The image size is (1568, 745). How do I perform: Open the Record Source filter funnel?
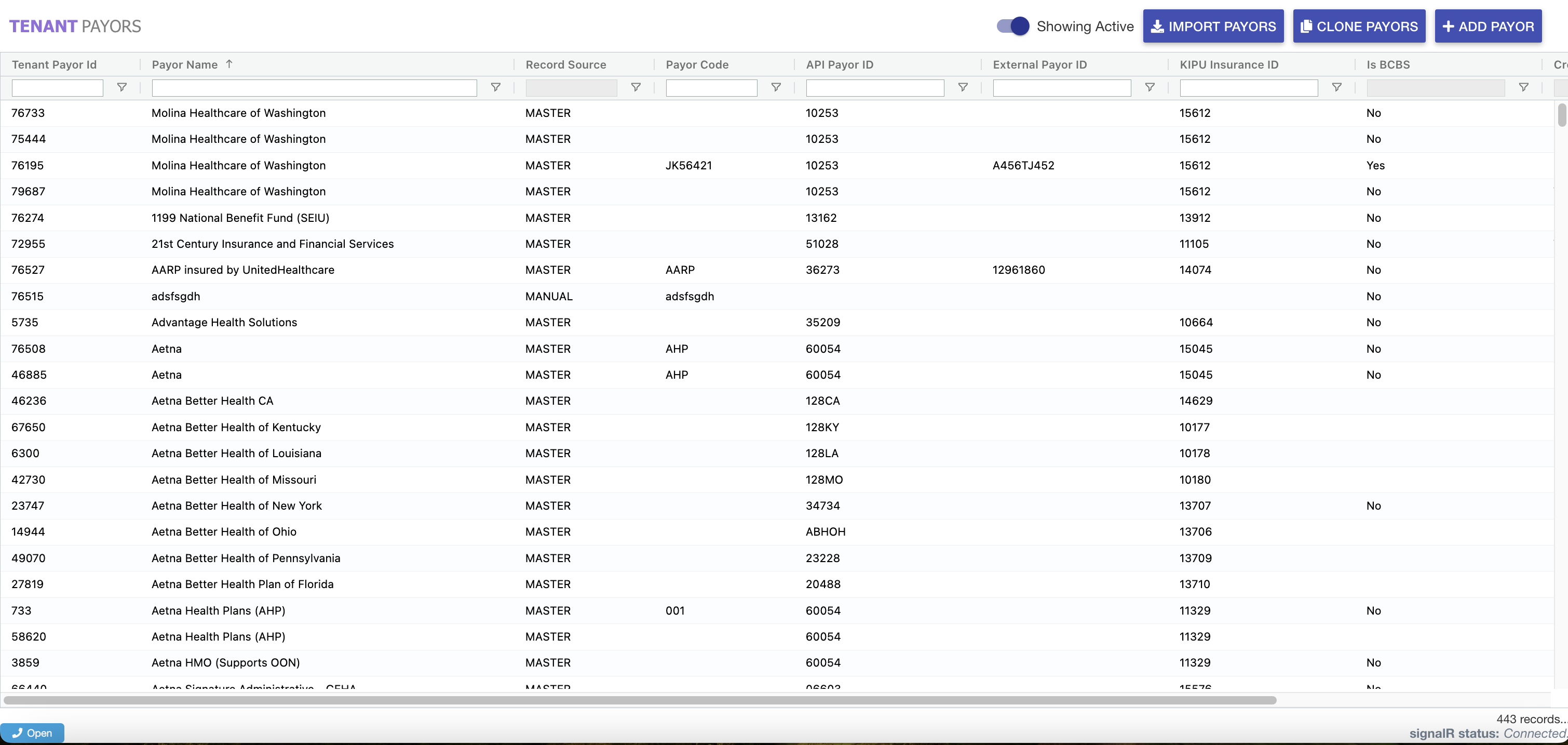636,88
